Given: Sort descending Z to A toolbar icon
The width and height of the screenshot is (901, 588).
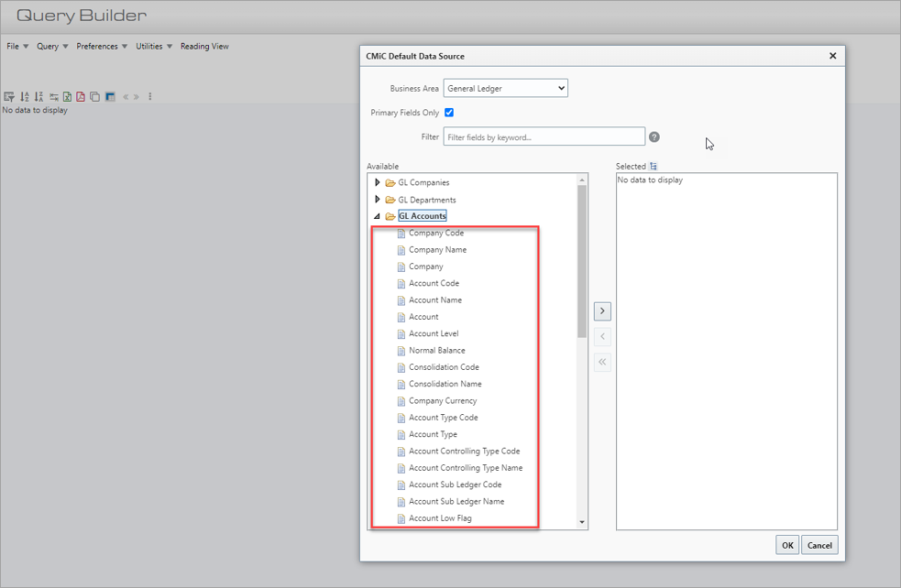Looking at the screenshot, I should (x=38, y=97).
